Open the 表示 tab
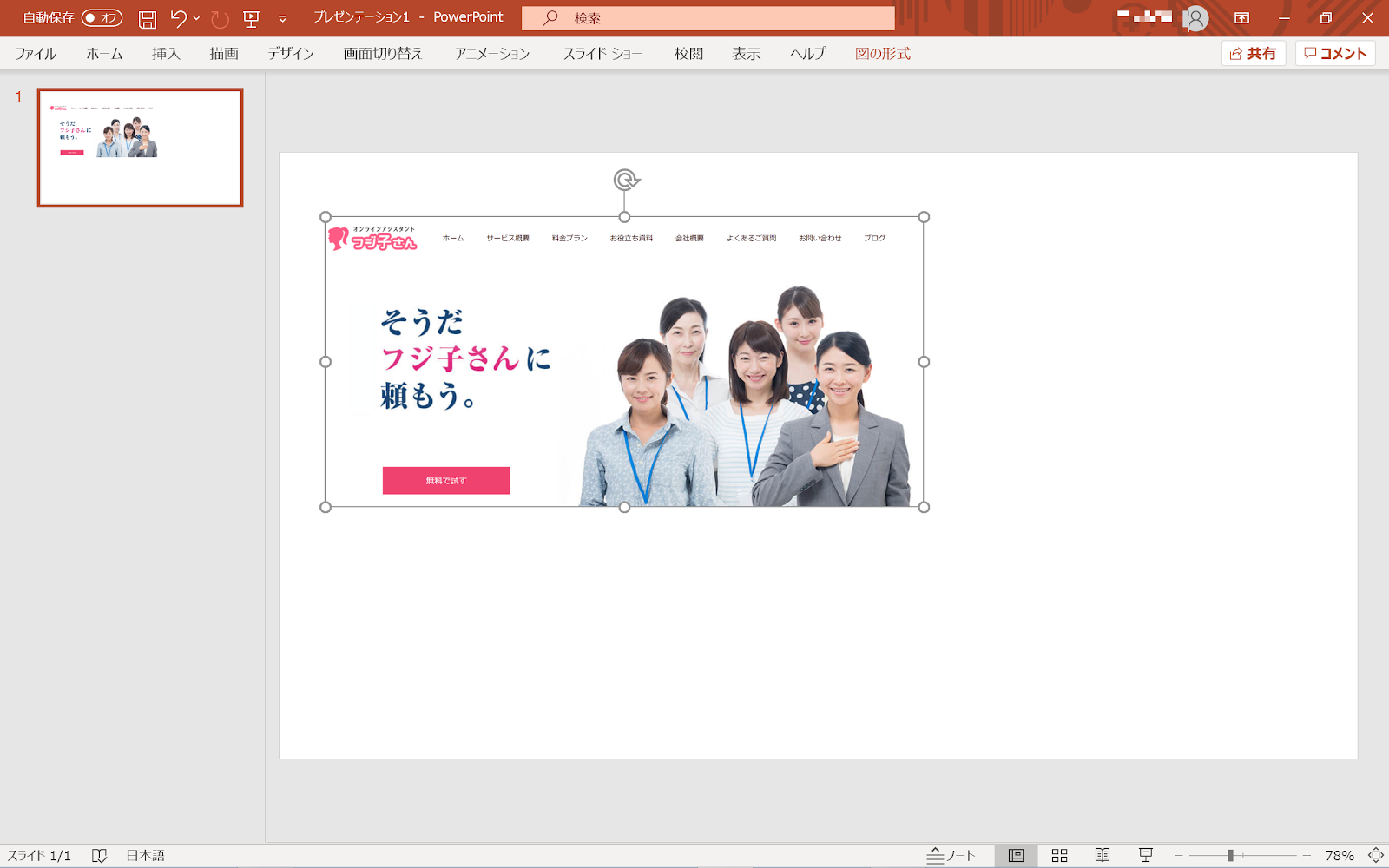 [x=747, y=54]
